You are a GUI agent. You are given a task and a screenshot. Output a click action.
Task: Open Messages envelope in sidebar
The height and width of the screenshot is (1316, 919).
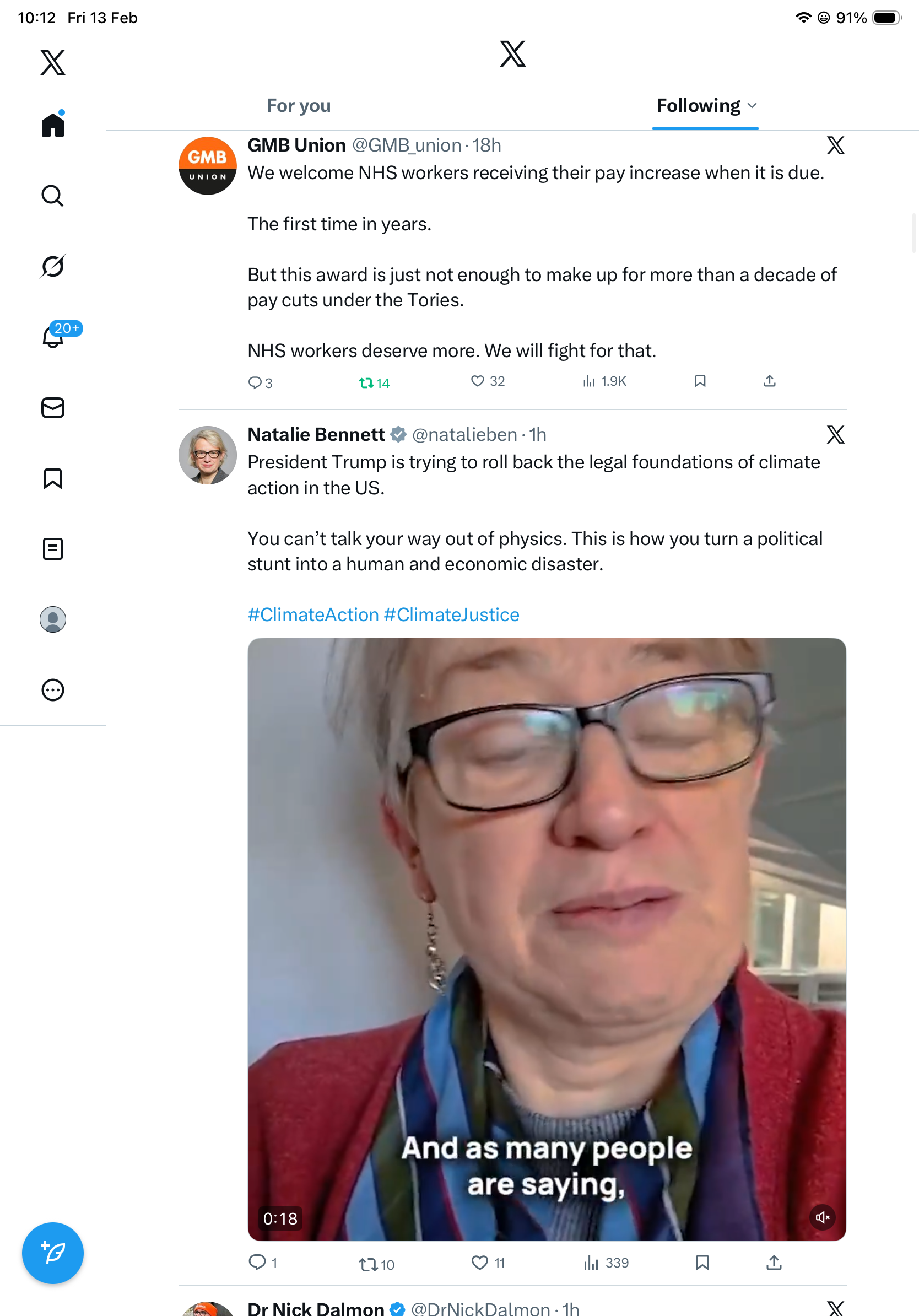pos(53,408)
